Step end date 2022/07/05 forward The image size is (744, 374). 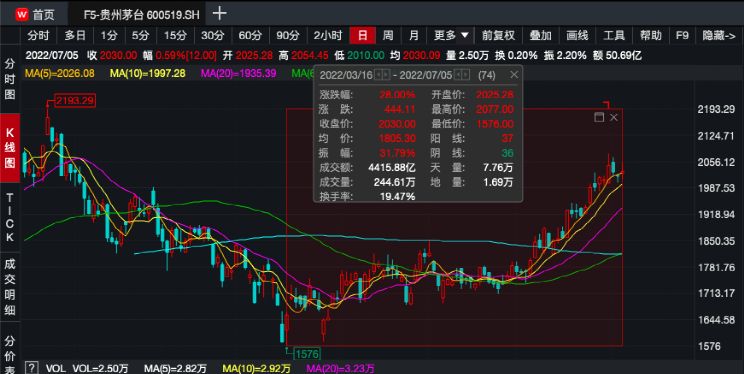465,75
